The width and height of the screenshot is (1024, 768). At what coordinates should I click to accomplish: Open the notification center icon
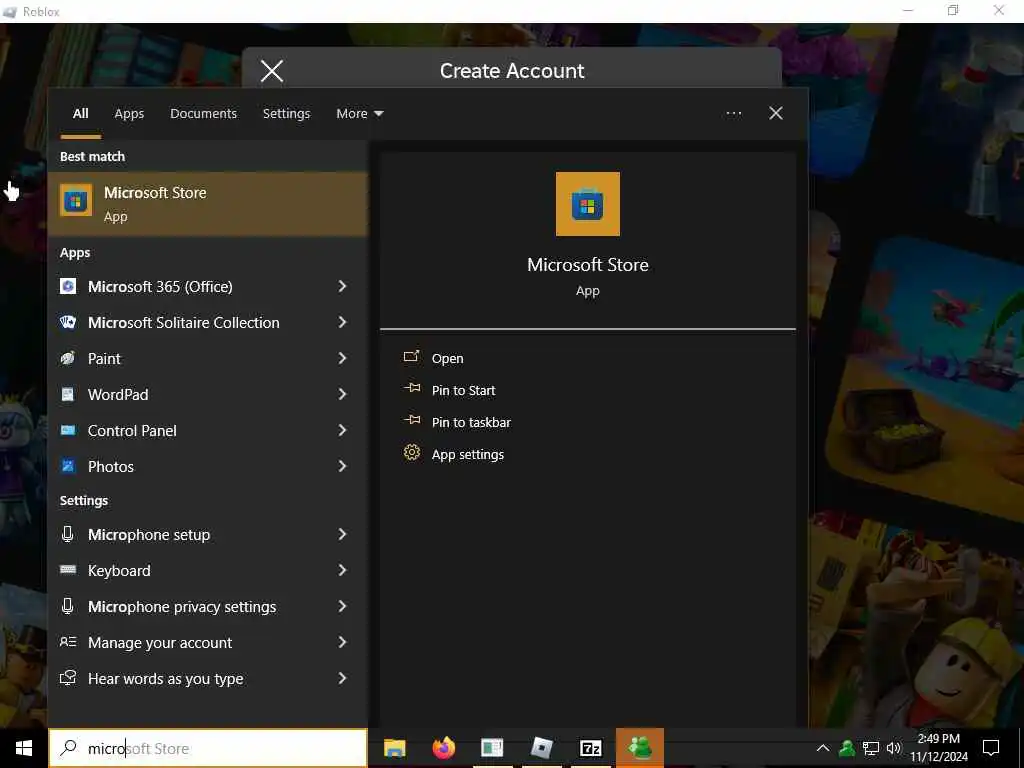pos(991,748)
